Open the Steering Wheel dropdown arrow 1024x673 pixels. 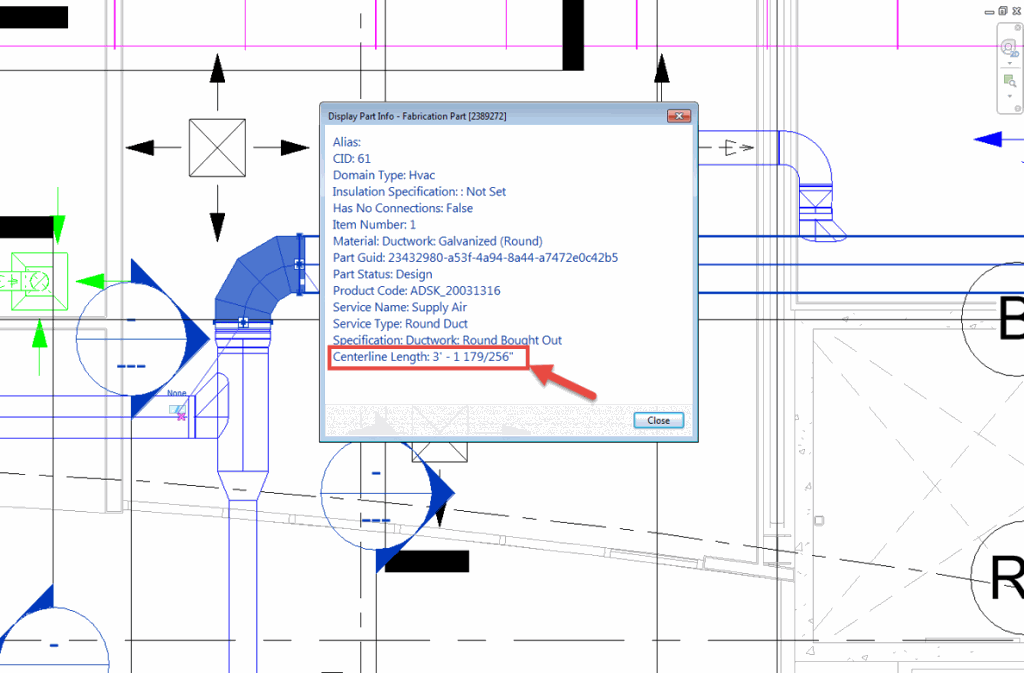(1008, 62)
